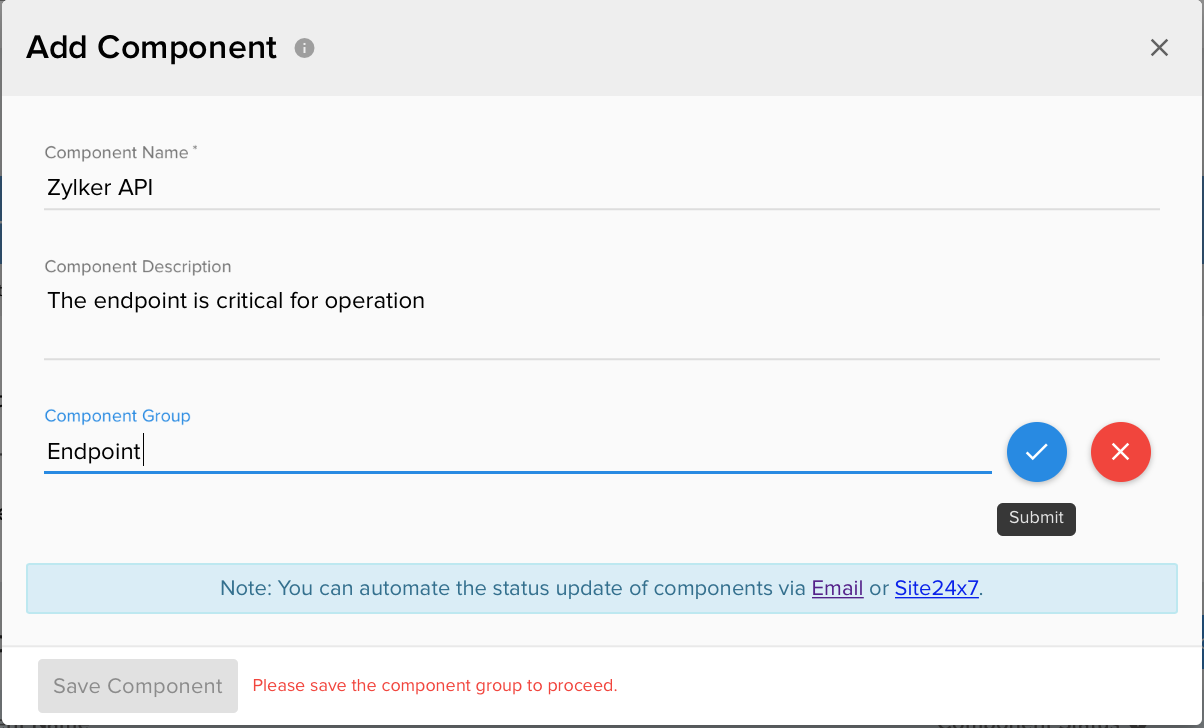The image size is (1204, 728).
Task: Click the Save Component button
Action: (x=137, y=686)
